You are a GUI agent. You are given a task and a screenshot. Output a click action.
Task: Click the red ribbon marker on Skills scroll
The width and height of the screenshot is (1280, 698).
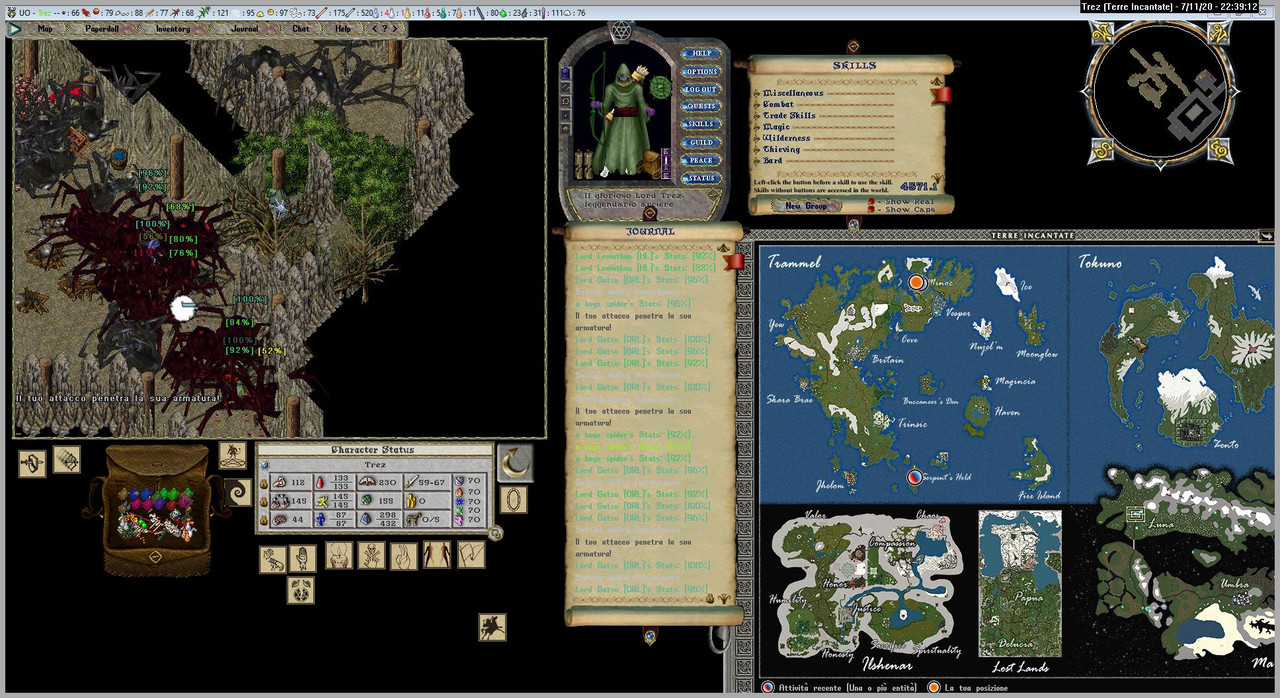(941, 95)
